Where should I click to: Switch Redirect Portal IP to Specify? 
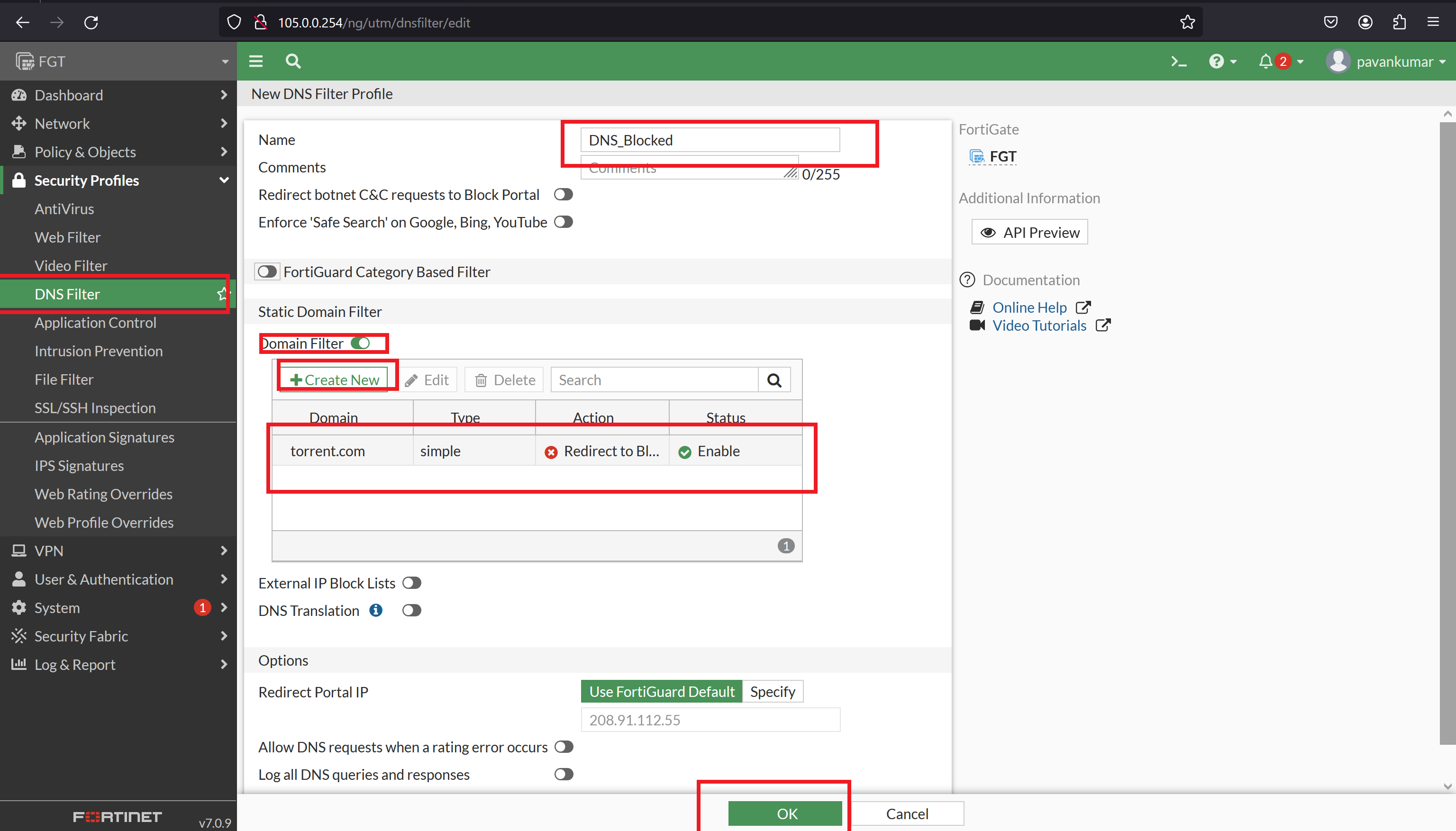point(772,691)
